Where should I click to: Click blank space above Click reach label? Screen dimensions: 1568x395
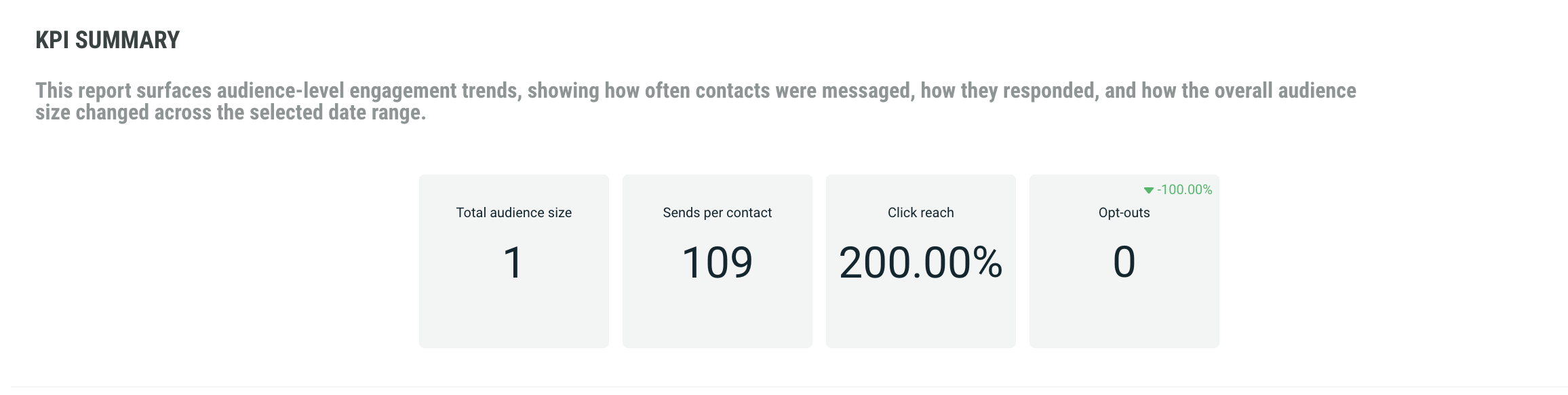click(x=920, y=189)
